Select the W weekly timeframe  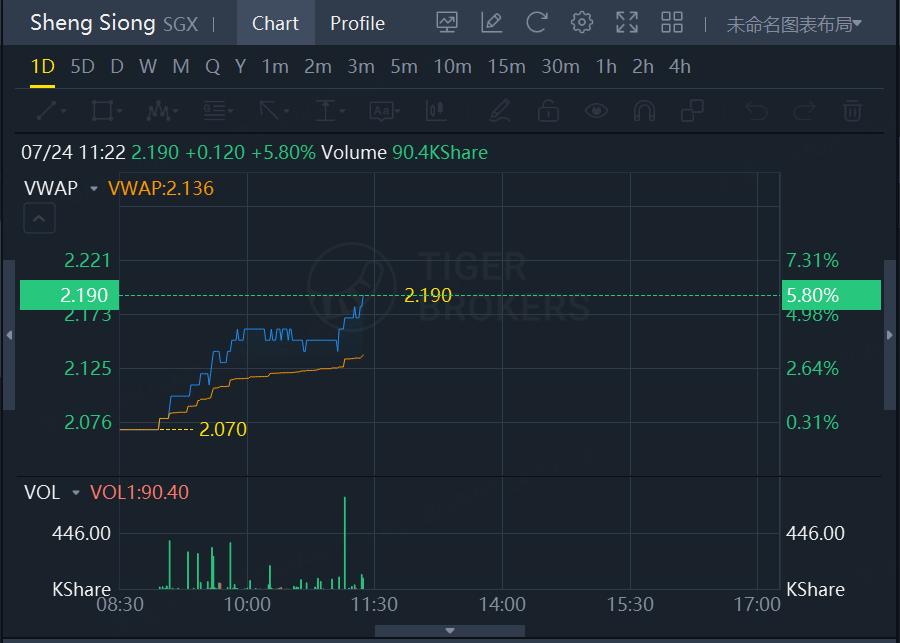coord(148,67)
